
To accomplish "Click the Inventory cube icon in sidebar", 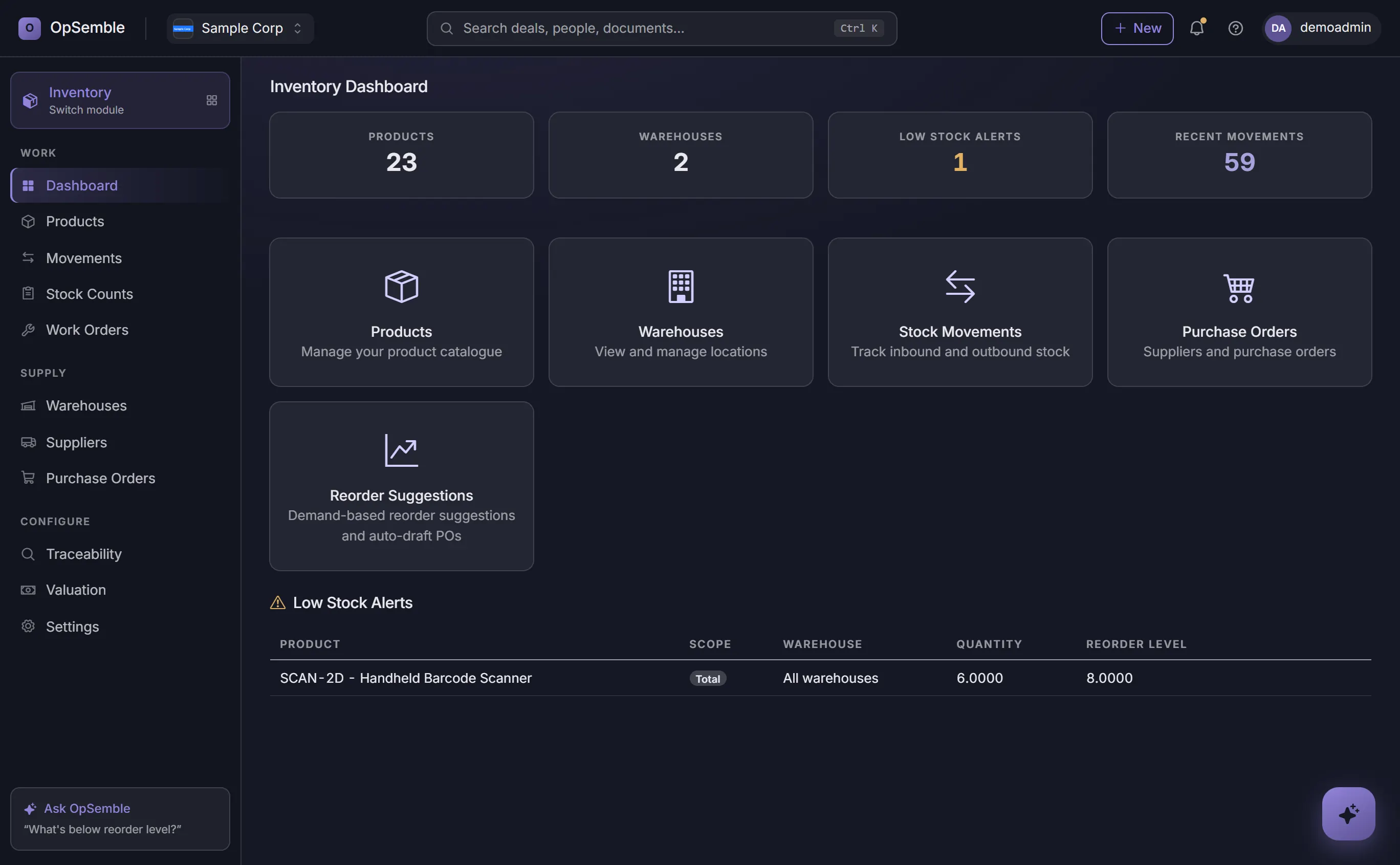I will 30,100.
